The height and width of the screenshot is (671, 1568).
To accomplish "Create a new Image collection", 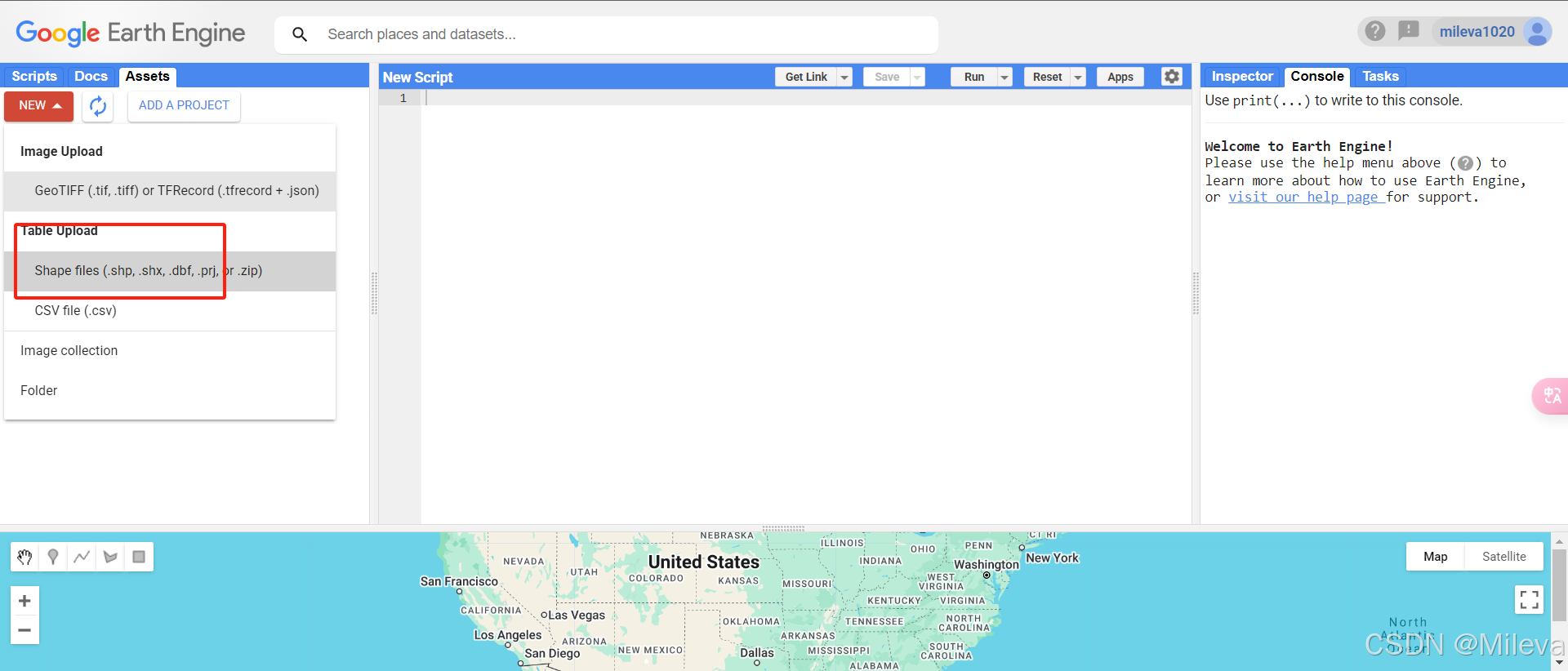I will click(170, 351).
